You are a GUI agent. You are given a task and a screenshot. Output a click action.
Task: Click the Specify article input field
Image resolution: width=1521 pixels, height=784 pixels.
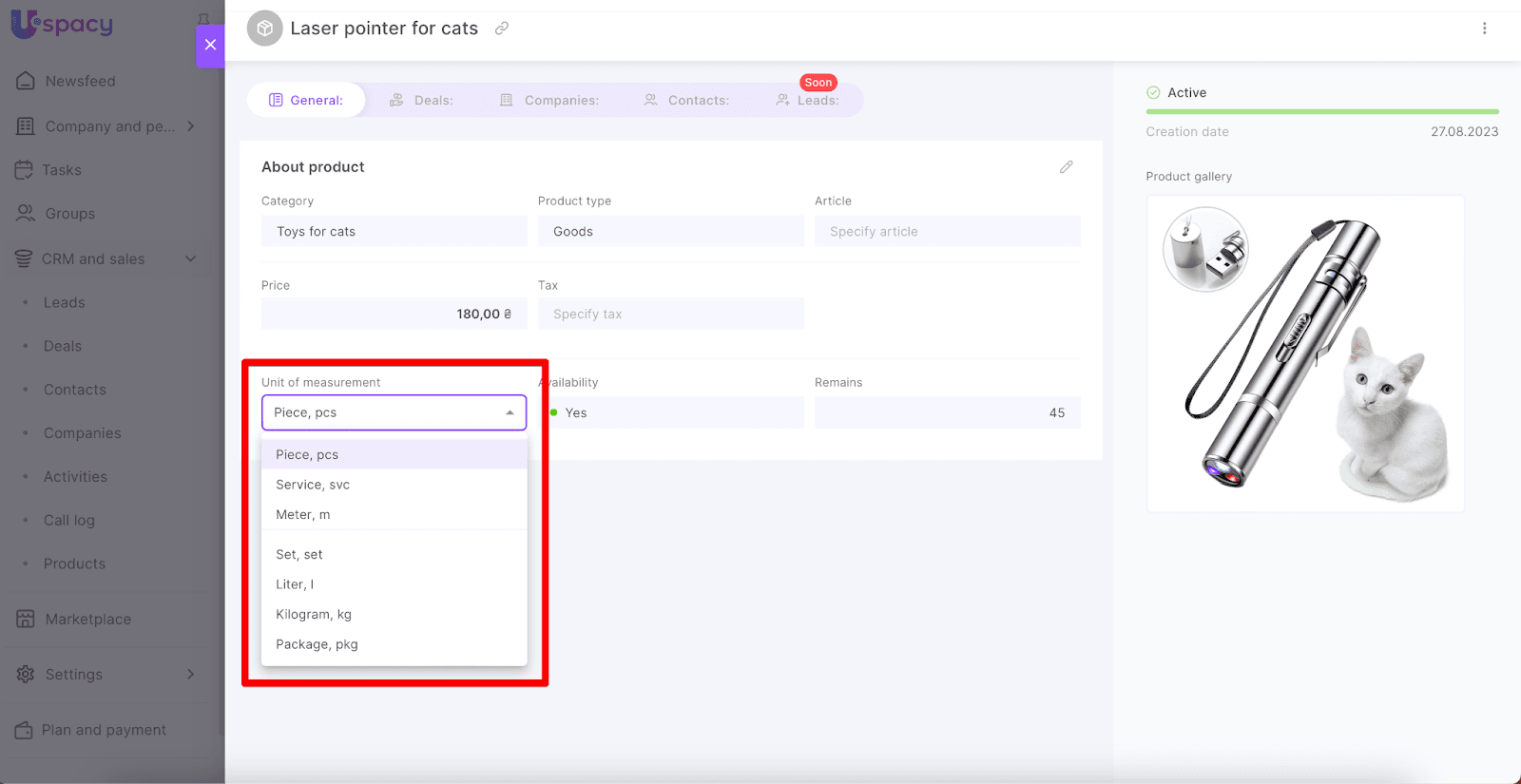[947, 232]
